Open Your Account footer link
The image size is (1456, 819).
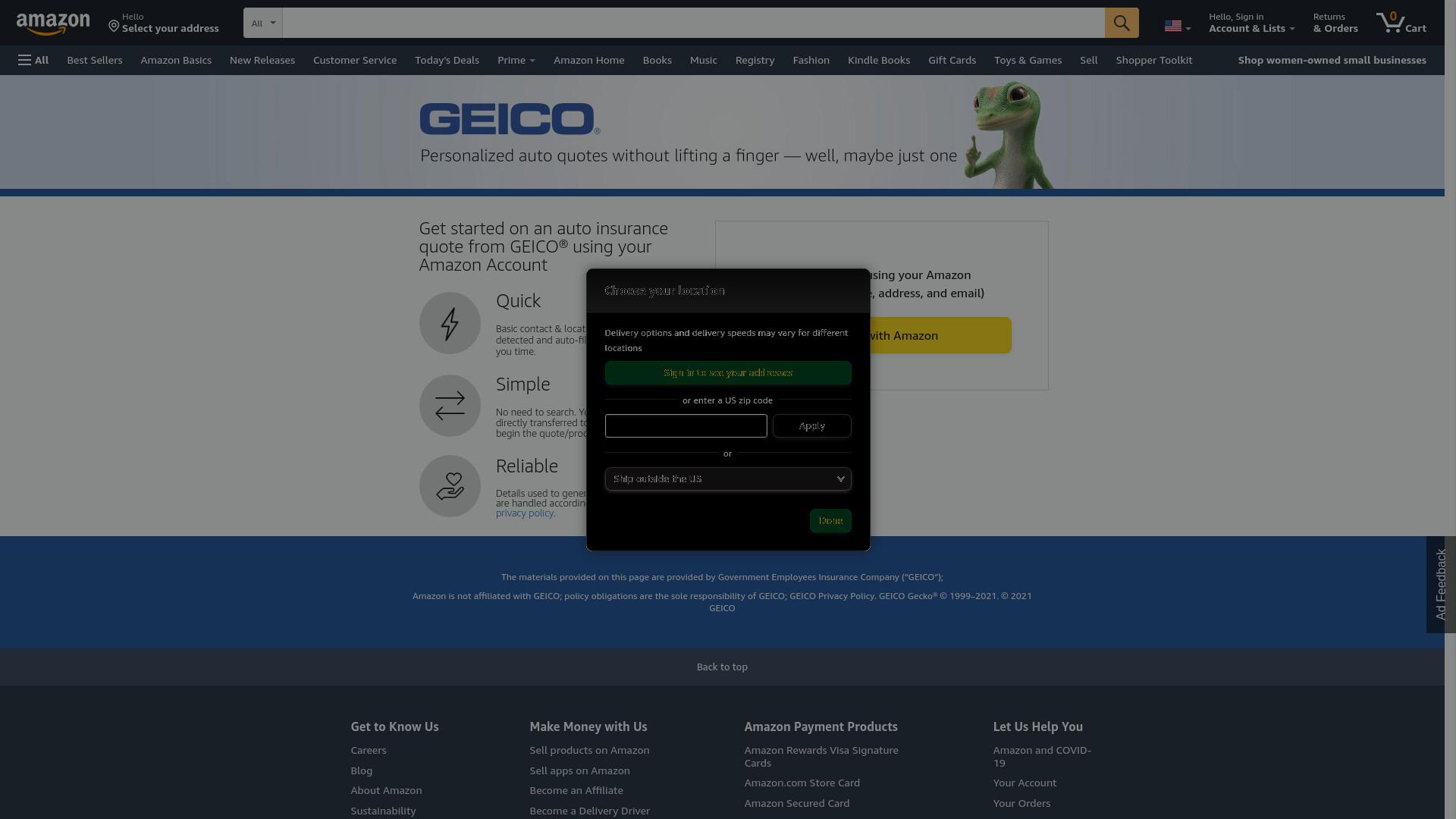(1025, 783)
